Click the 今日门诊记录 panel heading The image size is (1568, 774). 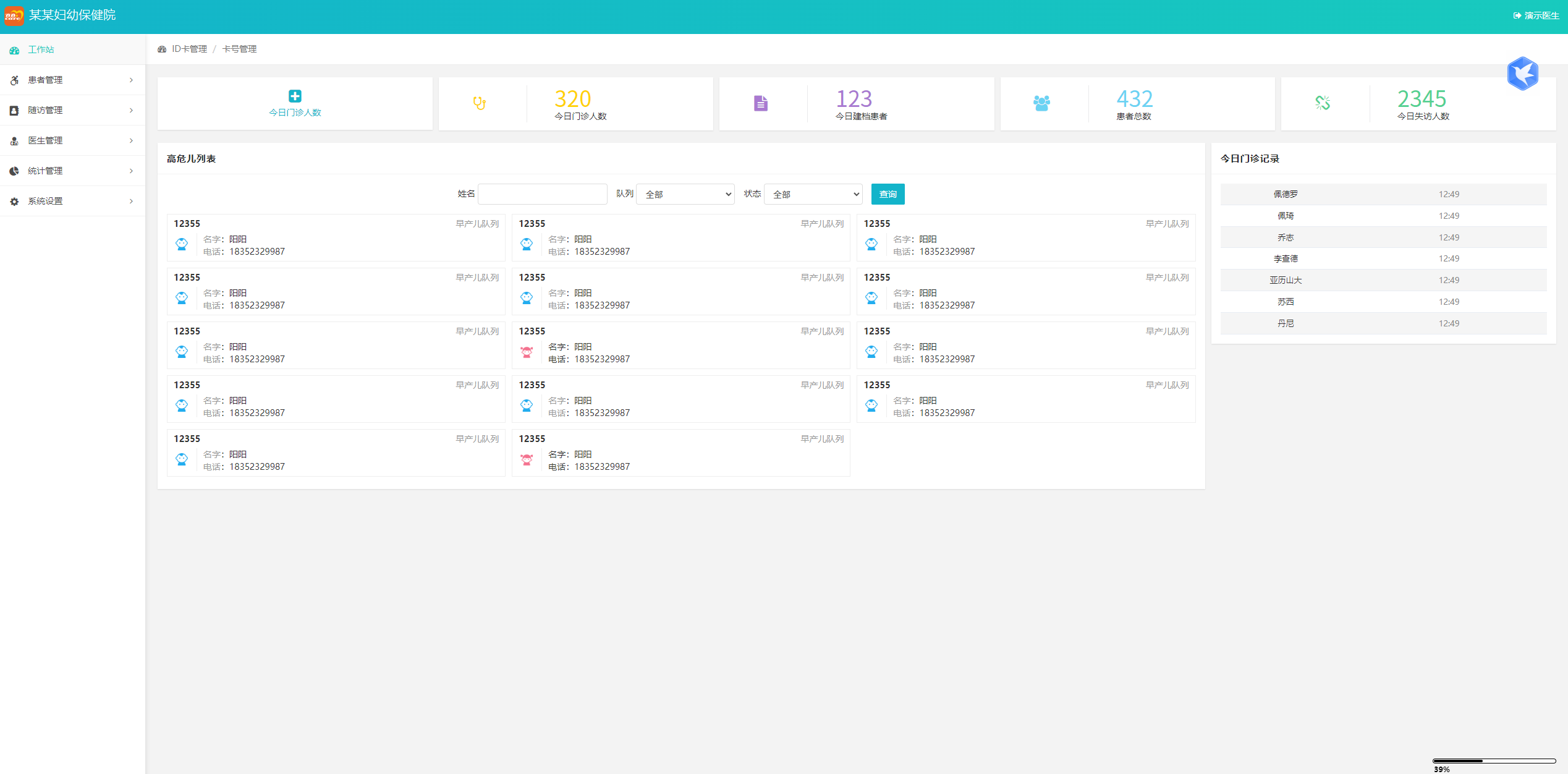coord(1250,159)
